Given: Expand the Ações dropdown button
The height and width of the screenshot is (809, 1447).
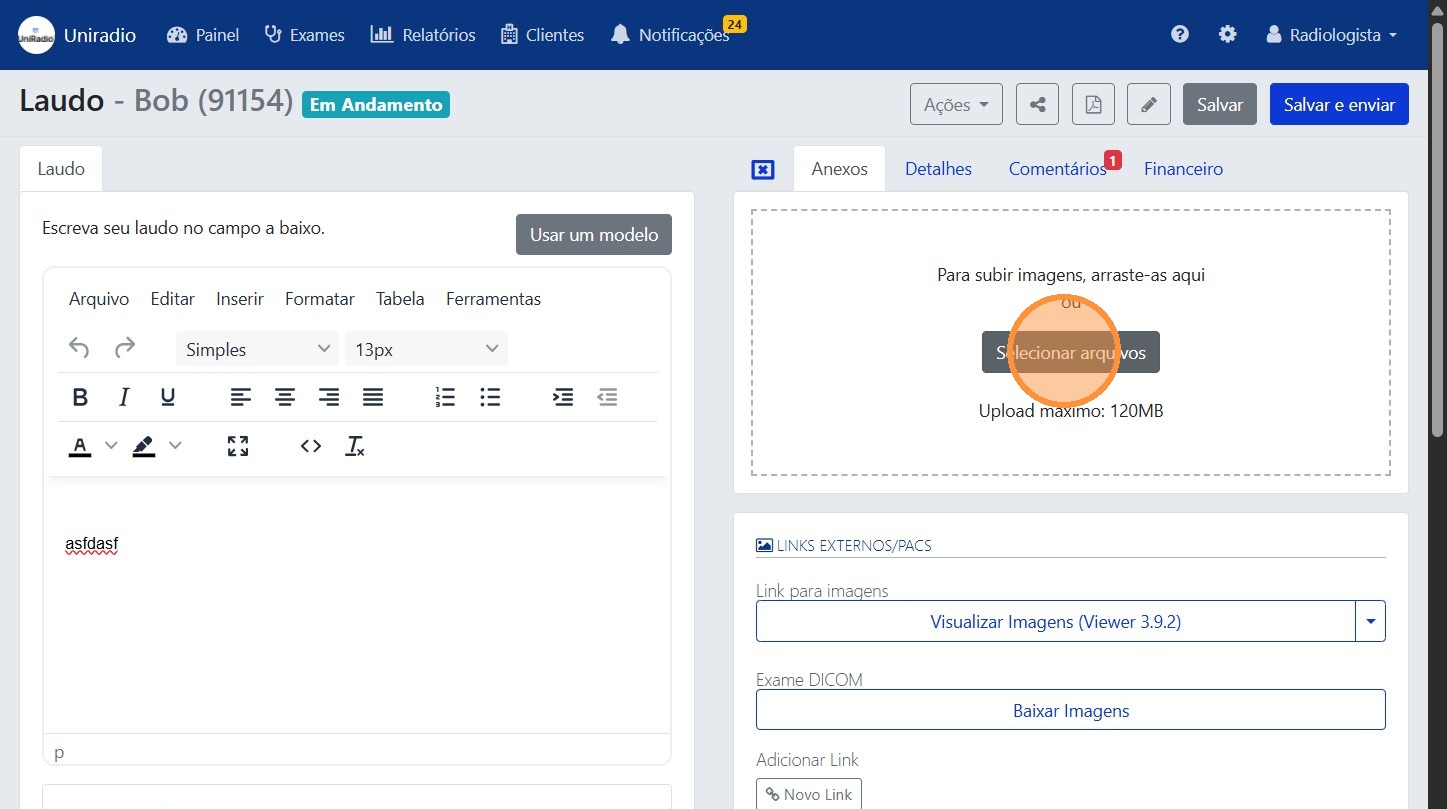Looking at the screenshot, I should tap(956, 104).
